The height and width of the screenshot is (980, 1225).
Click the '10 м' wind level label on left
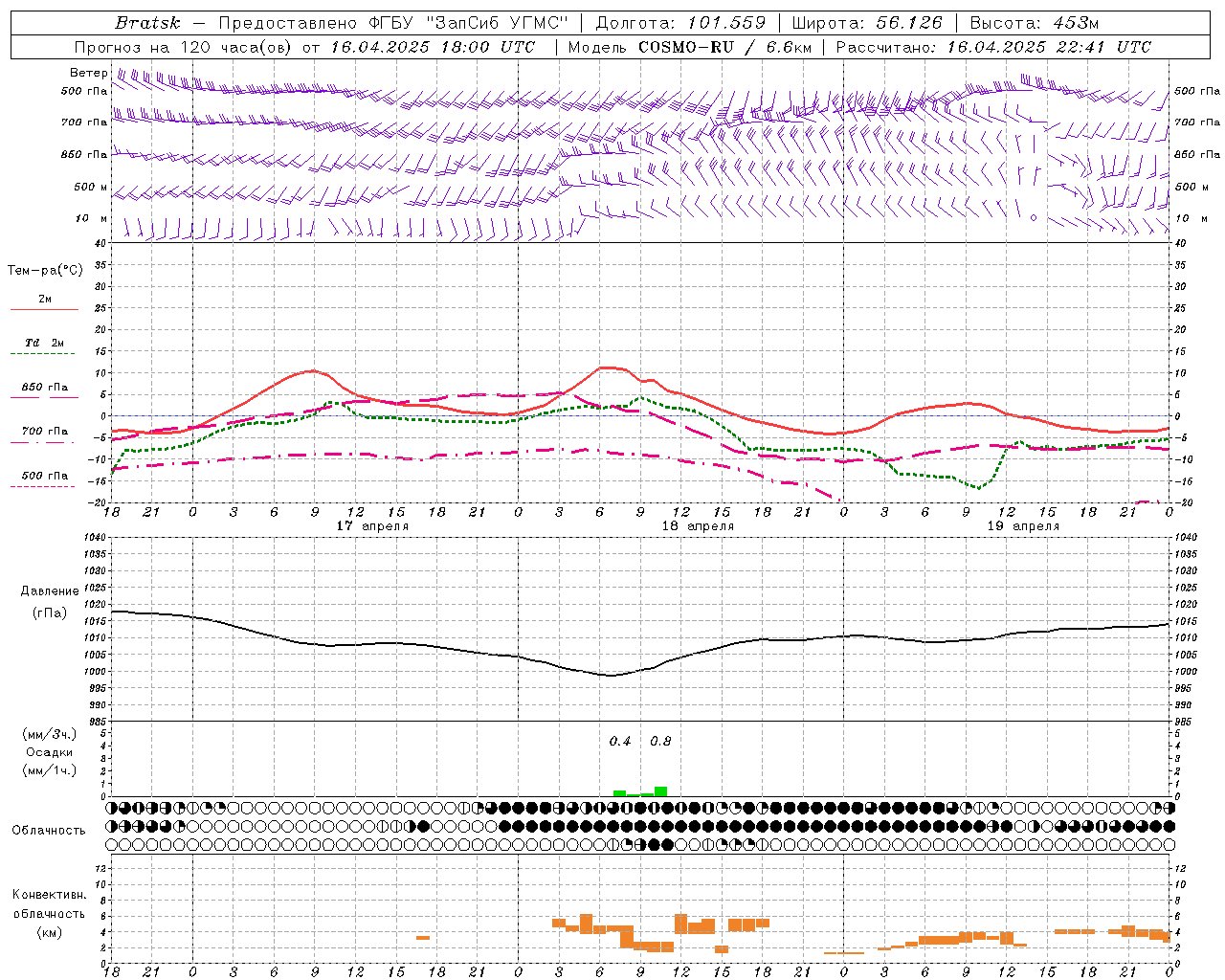tap(92, 219)
